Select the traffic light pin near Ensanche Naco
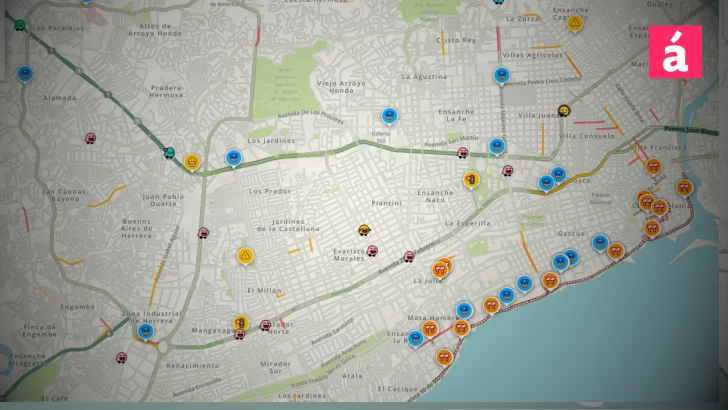The height and width of the screenshot is (410, 728). point(471,179)
